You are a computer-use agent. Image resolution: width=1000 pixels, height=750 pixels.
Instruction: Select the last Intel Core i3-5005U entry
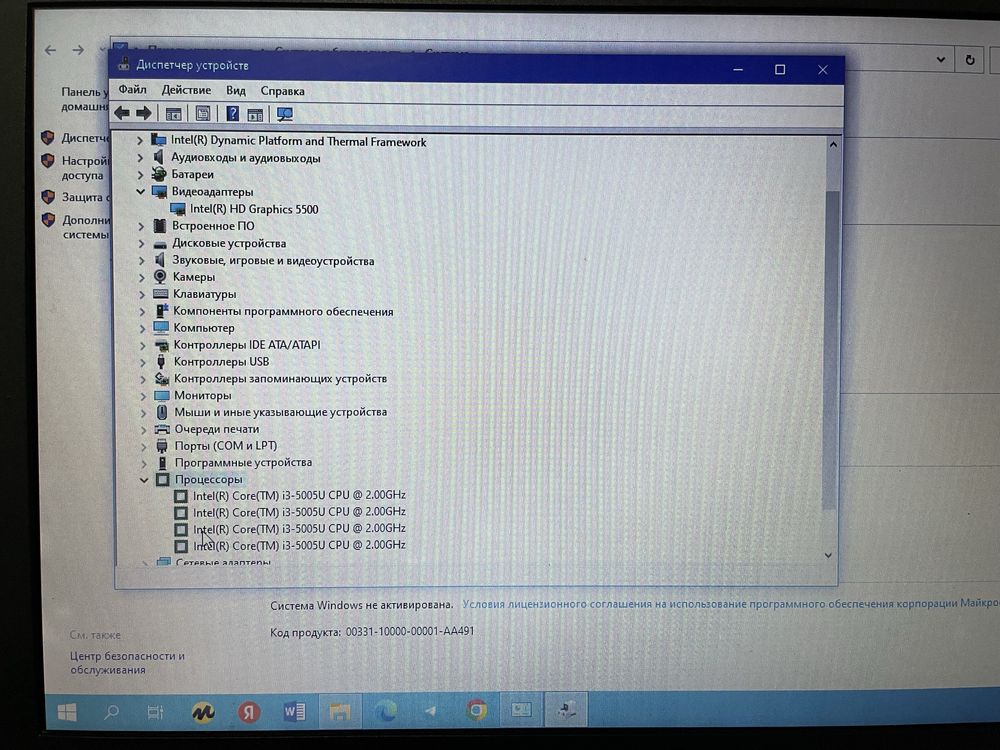tap(299, 545)
